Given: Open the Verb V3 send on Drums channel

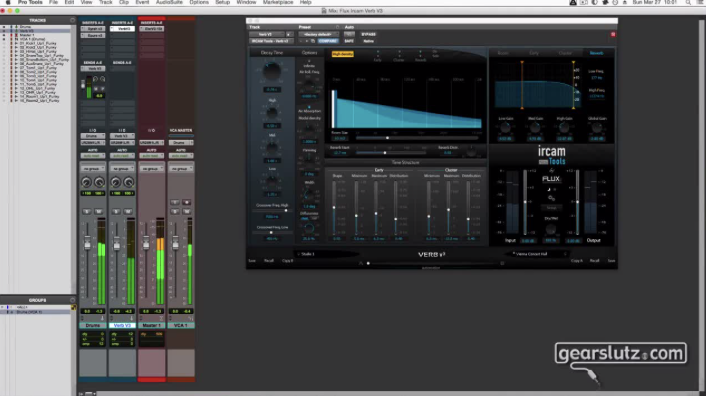Looking at the screenshot, I should point(93,69).
